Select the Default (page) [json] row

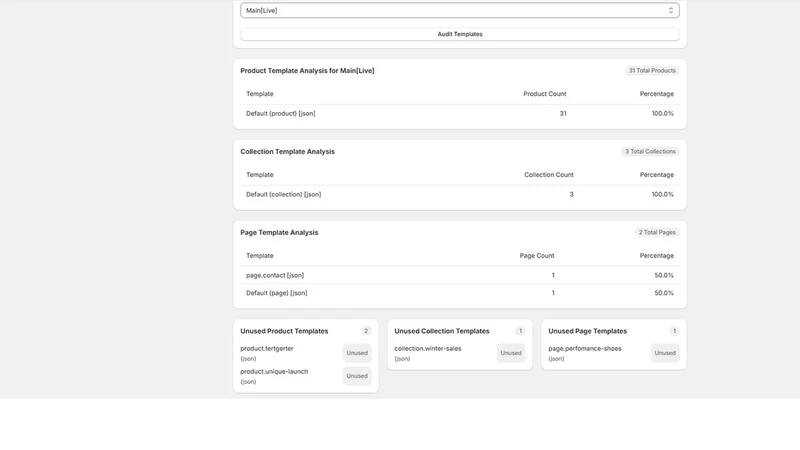(460, 293)
